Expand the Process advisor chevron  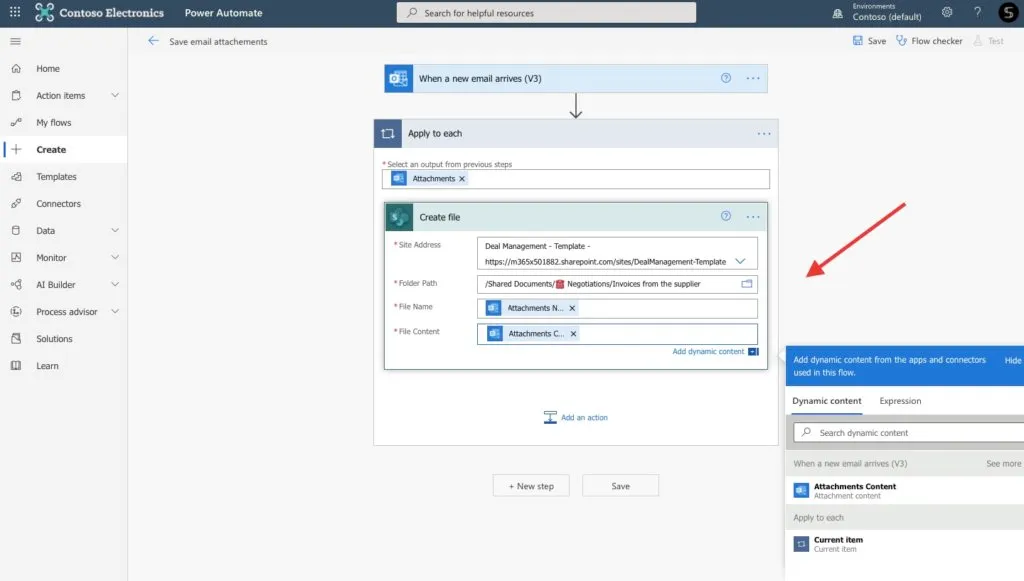(115, 311)
